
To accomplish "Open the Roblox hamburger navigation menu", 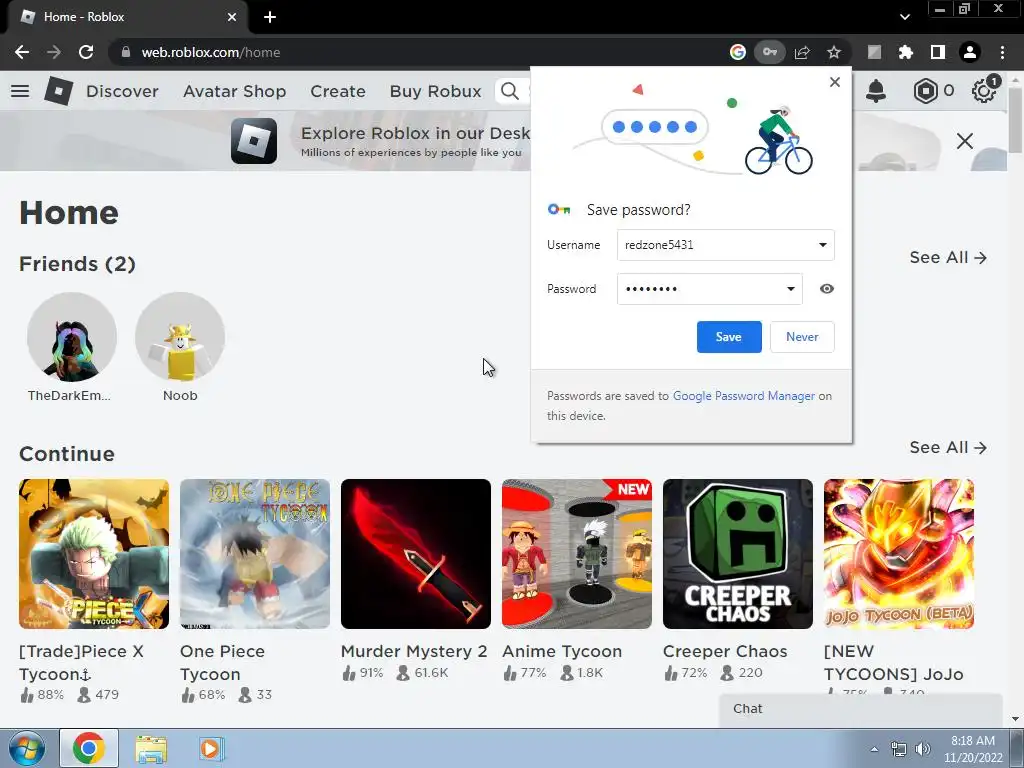I will click(x=20, y=91).
